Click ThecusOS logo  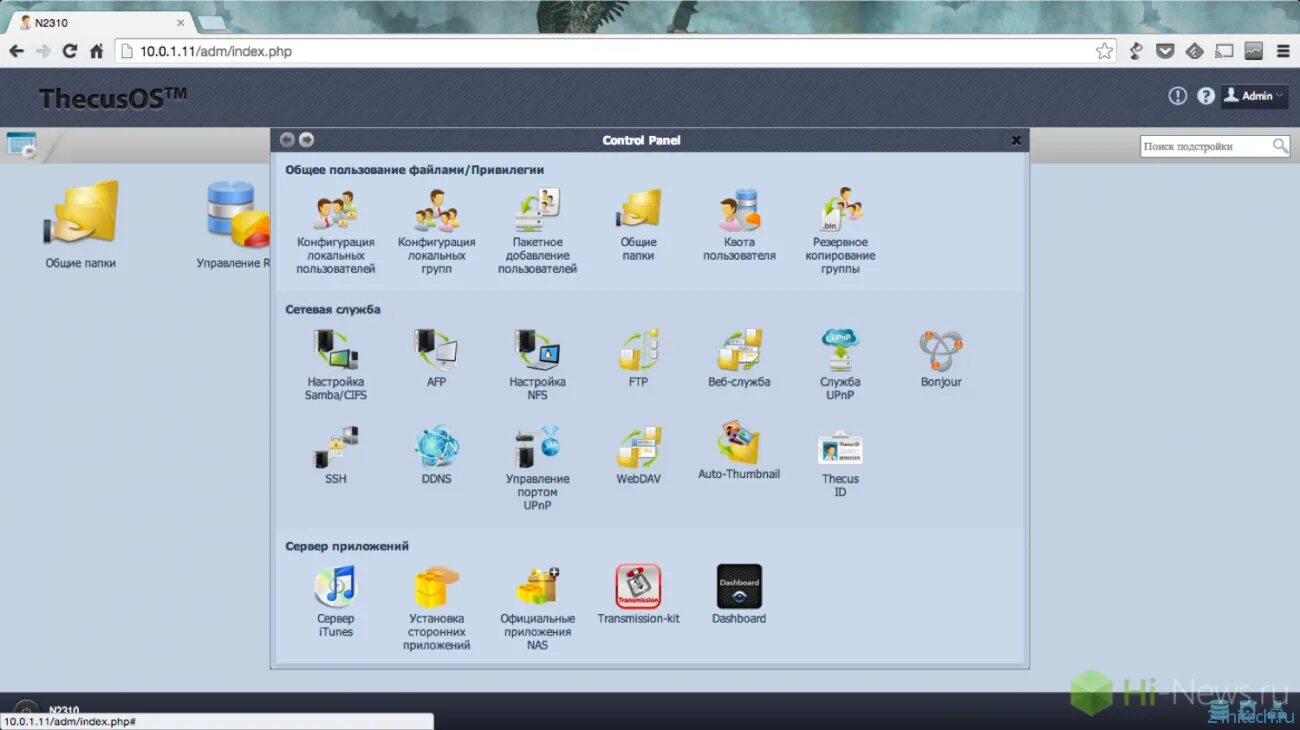coord(113,97)
